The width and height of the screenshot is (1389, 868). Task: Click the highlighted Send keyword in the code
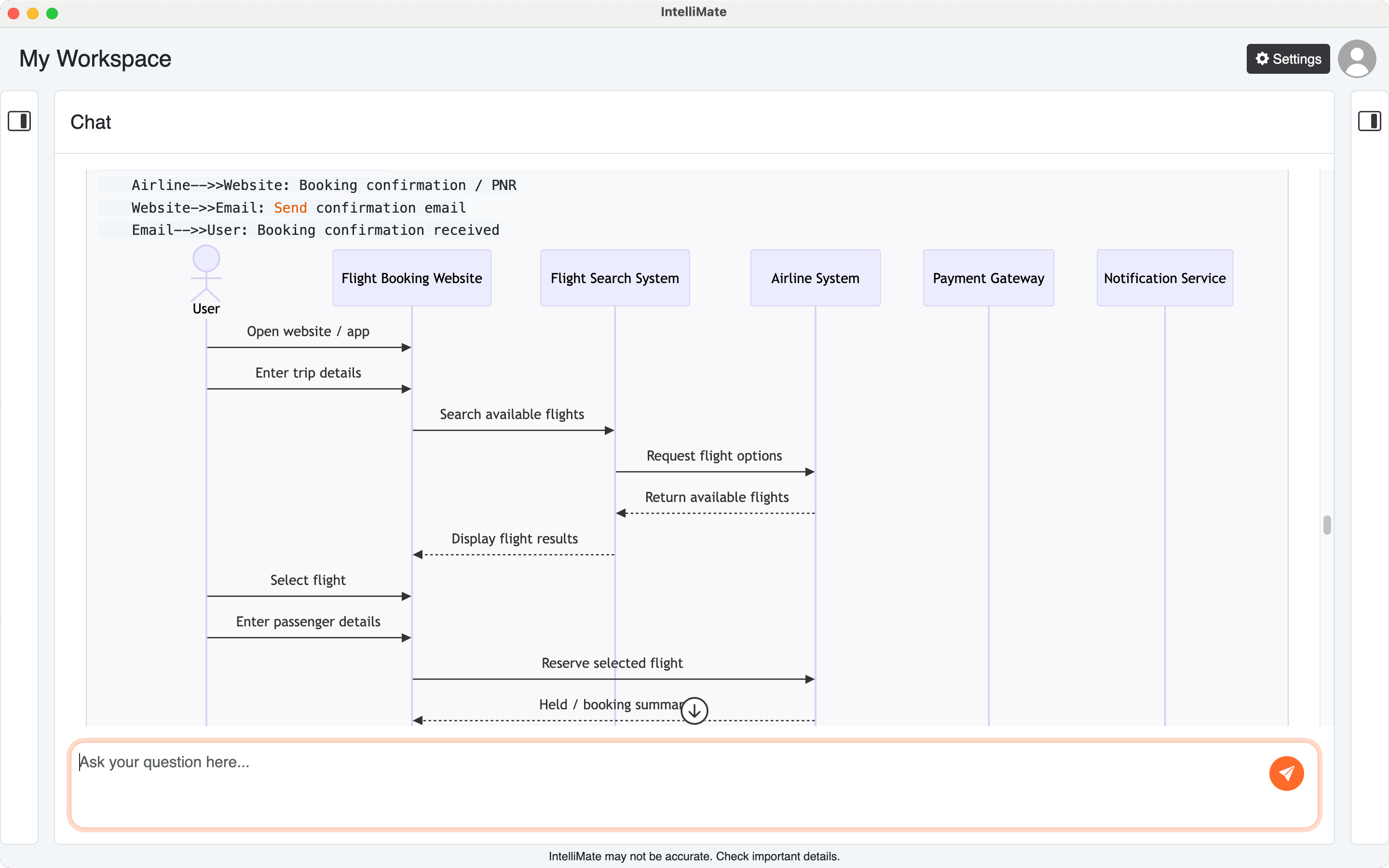pos(290,208)
